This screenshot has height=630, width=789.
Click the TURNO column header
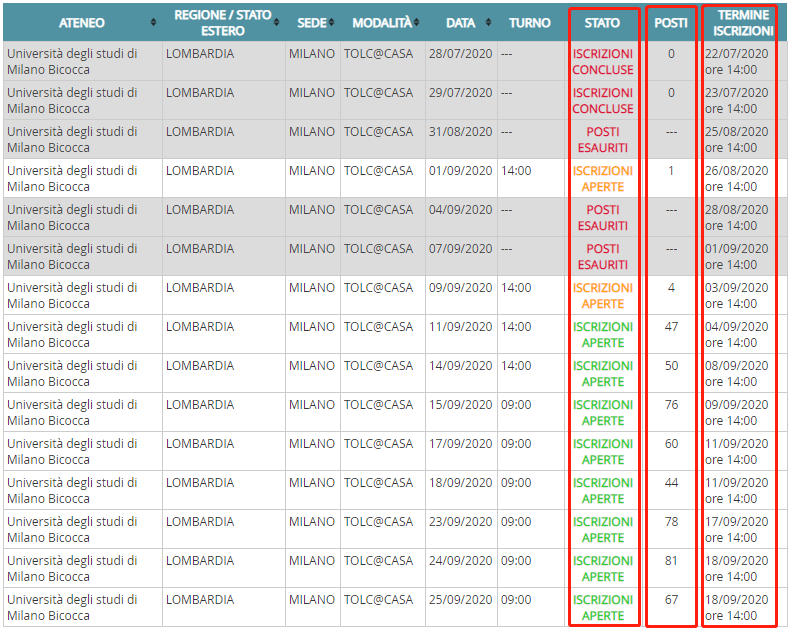(530, 23)
